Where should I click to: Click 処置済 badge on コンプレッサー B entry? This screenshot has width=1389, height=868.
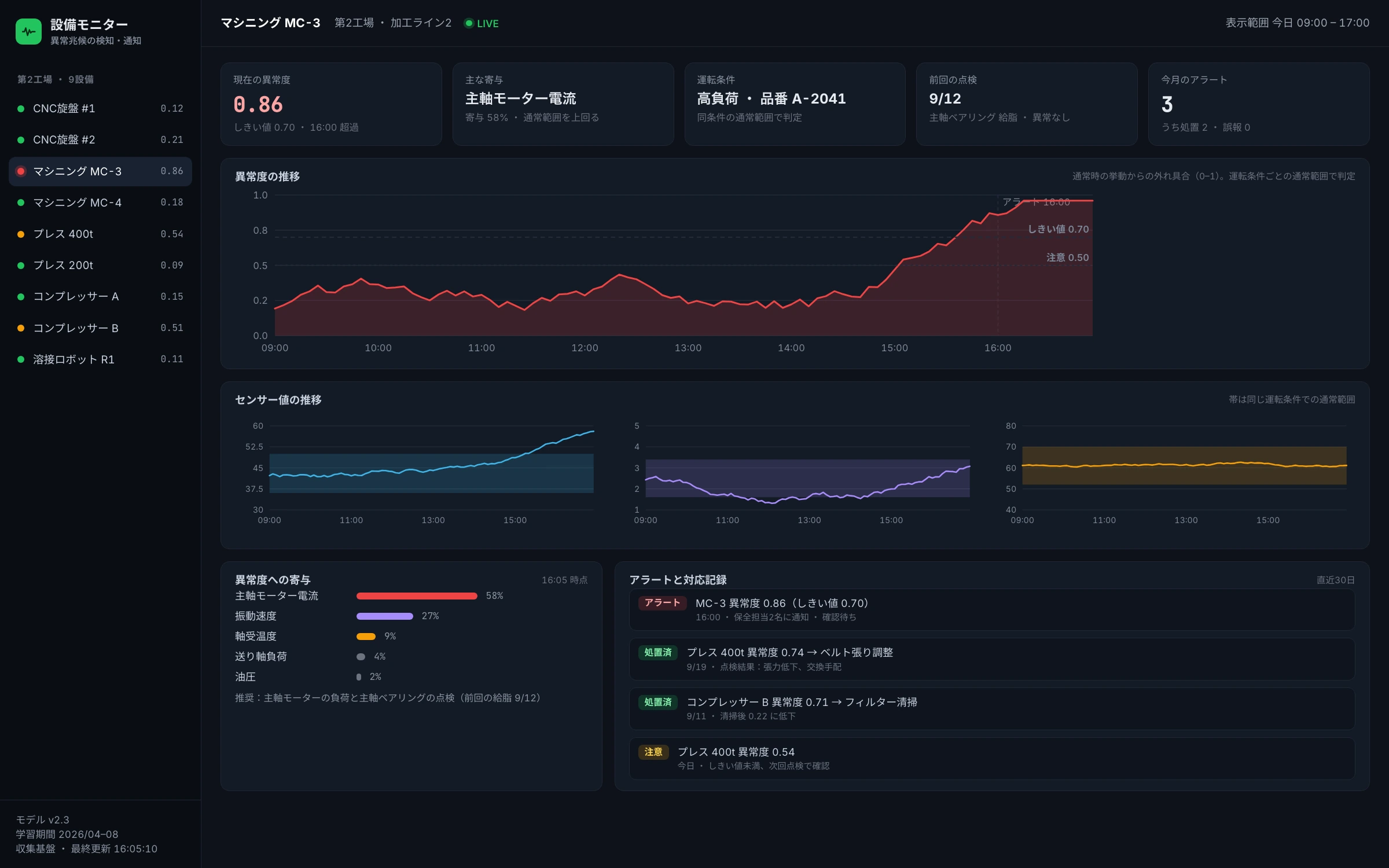pyautogui.click(x=658, y=702)
